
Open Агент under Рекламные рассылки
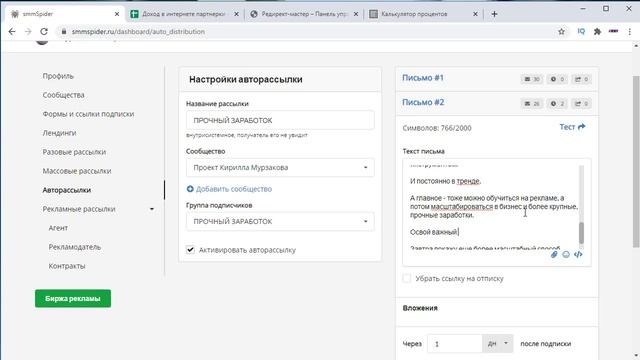click(x=58, y=228)
